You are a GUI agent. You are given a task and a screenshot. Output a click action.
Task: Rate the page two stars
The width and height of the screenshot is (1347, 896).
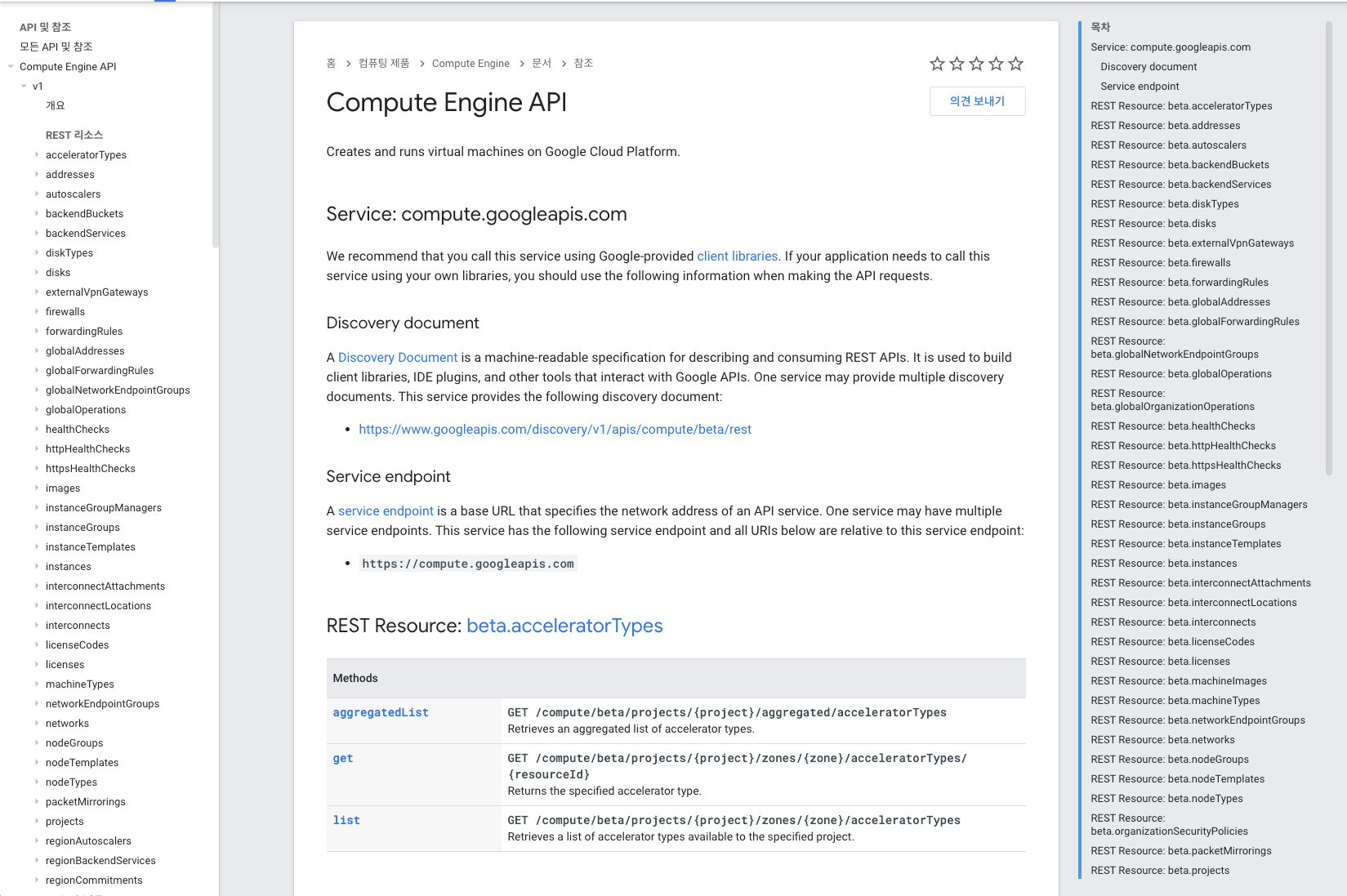(x=957, y=64)
